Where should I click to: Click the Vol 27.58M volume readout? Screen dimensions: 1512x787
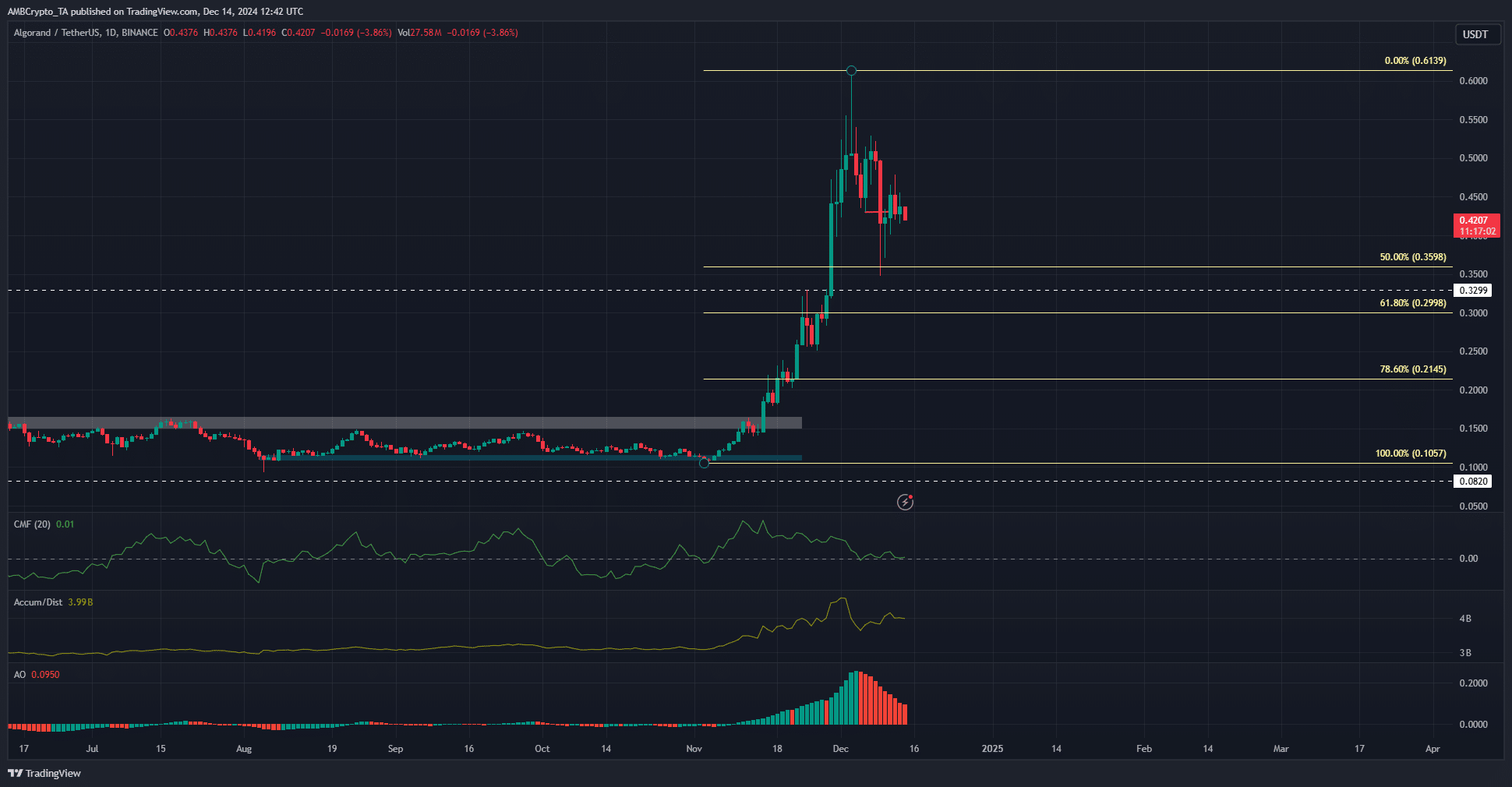tap(419, 33)
